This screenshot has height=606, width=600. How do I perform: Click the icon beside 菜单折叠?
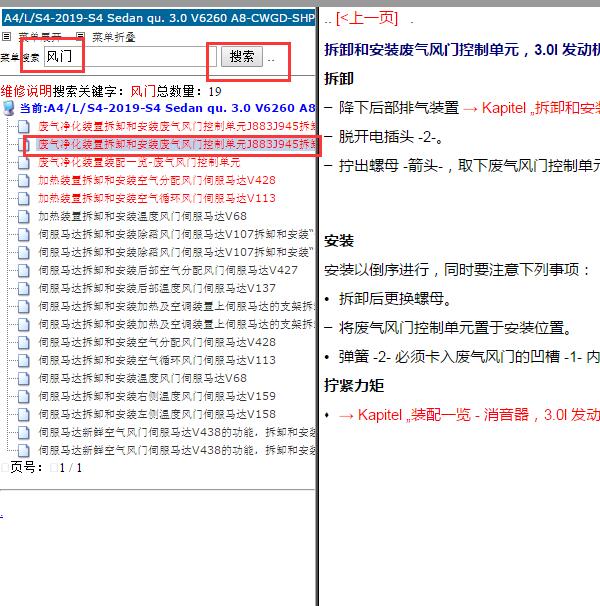coord(80,37)
